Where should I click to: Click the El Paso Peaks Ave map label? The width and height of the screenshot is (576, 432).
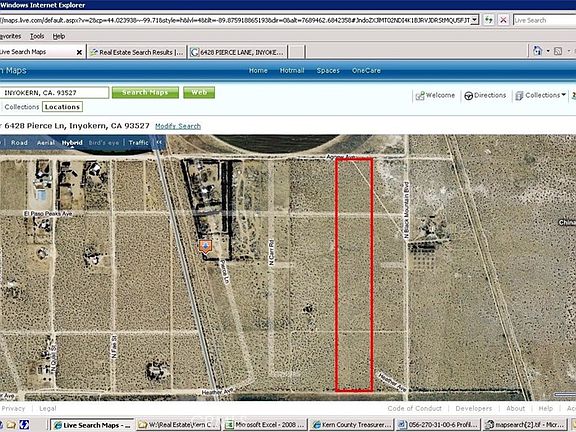[x=48, y=213]
